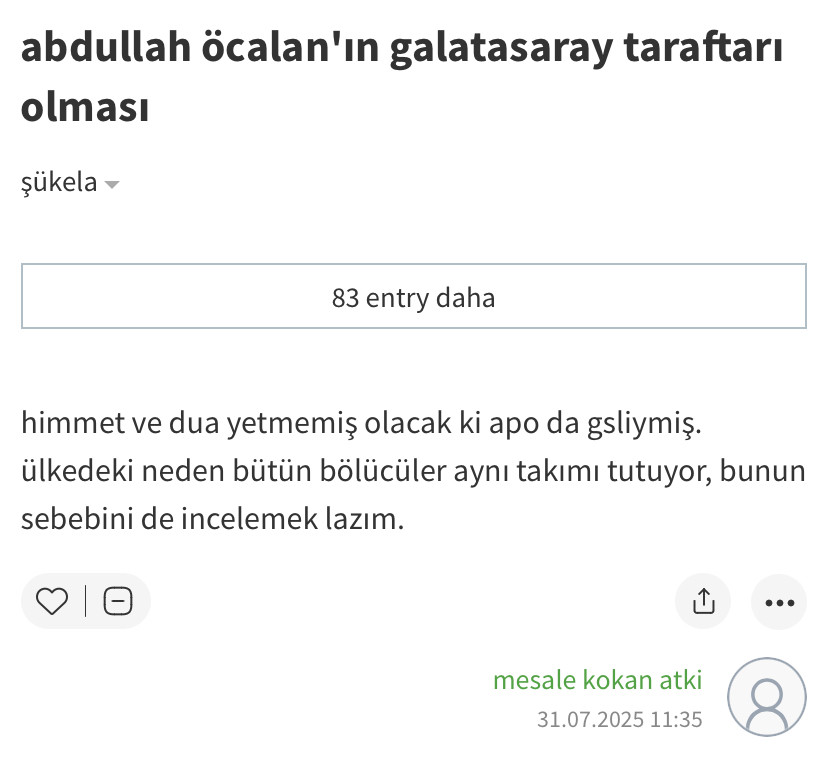The image size is (828, 765).
Task: Load 83 entry daha
Action: coord(413,297)
